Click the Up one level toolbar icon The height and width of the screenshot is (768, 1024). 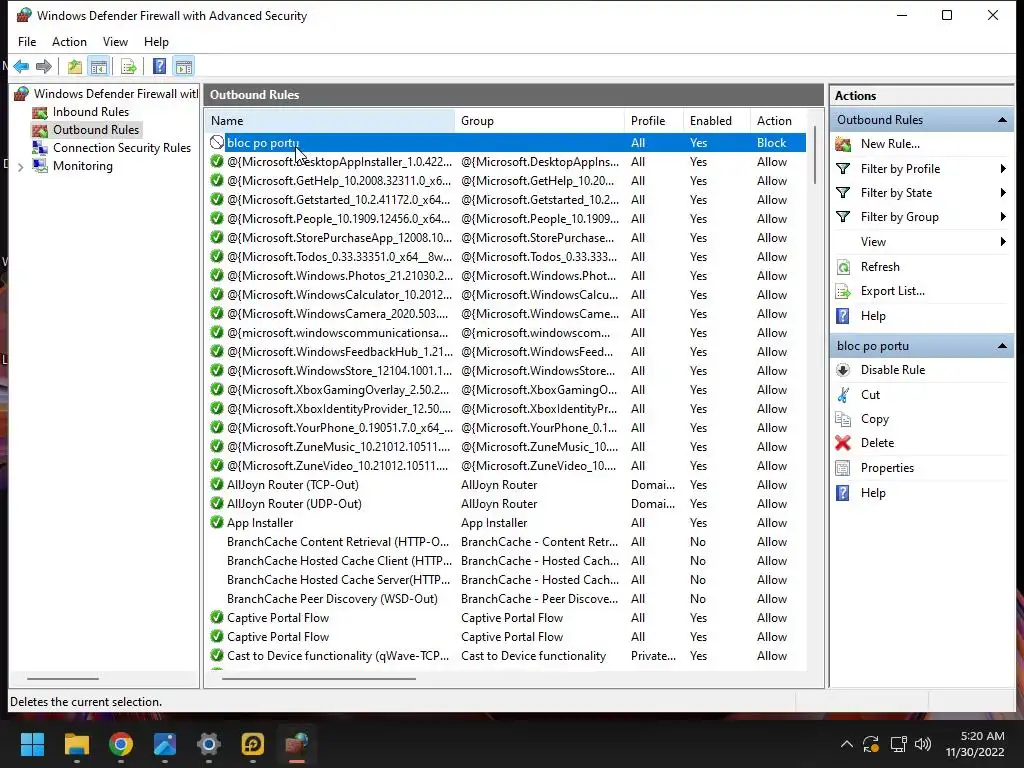(75, 66)
